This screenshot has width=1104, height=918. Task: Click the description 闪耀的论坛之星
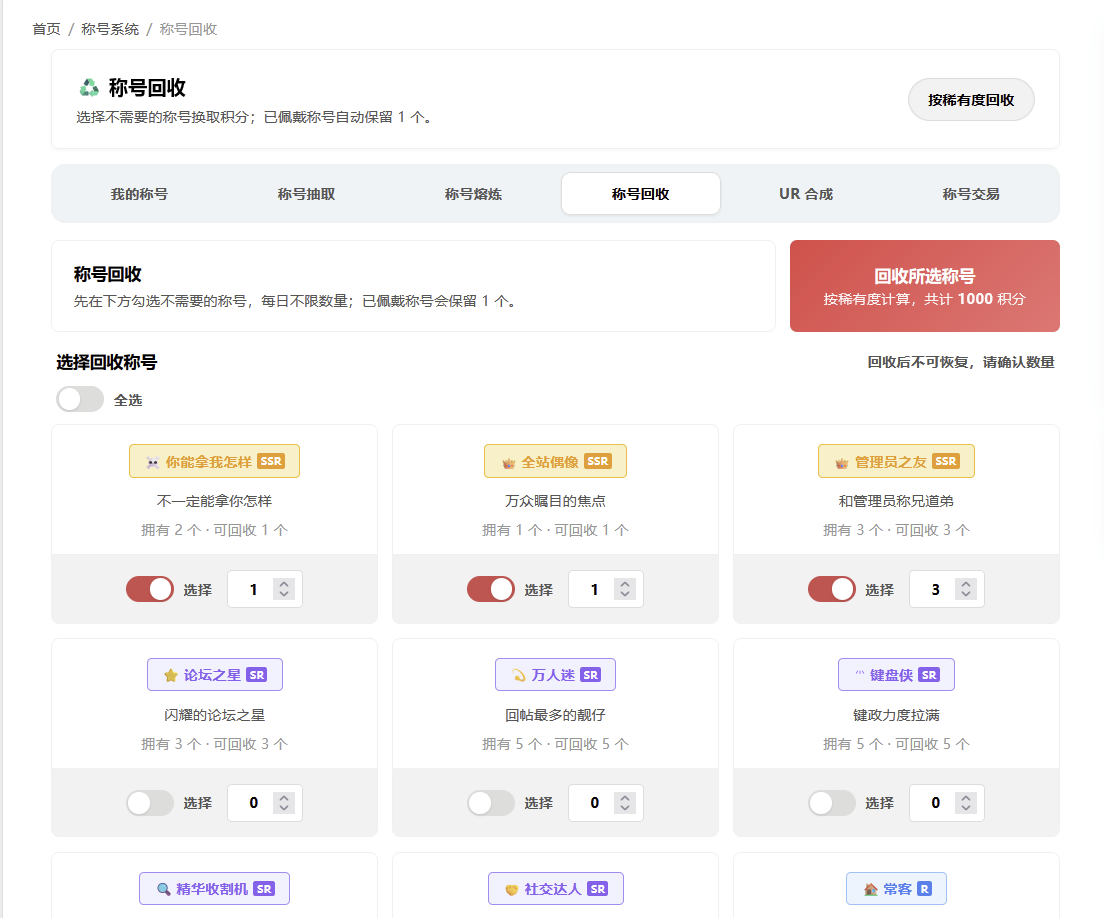click(215, 715)
